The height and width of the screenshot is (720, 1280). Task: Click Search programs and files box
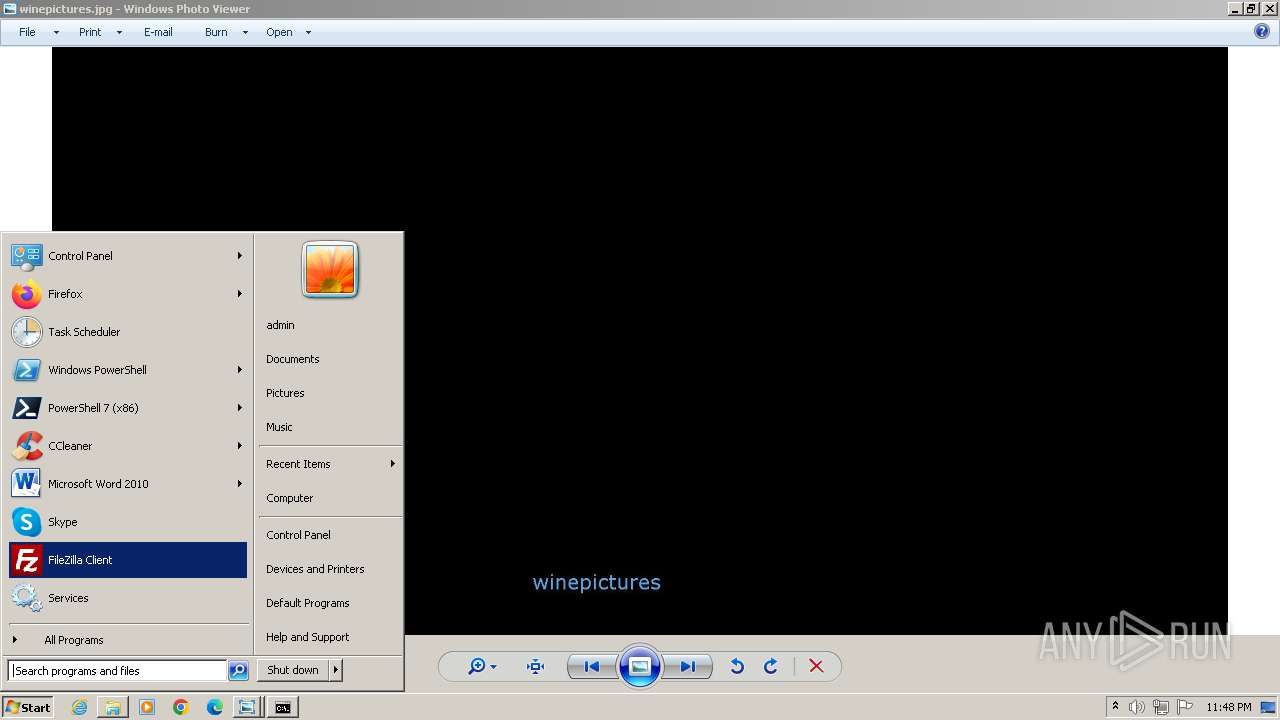pos(117,671)
